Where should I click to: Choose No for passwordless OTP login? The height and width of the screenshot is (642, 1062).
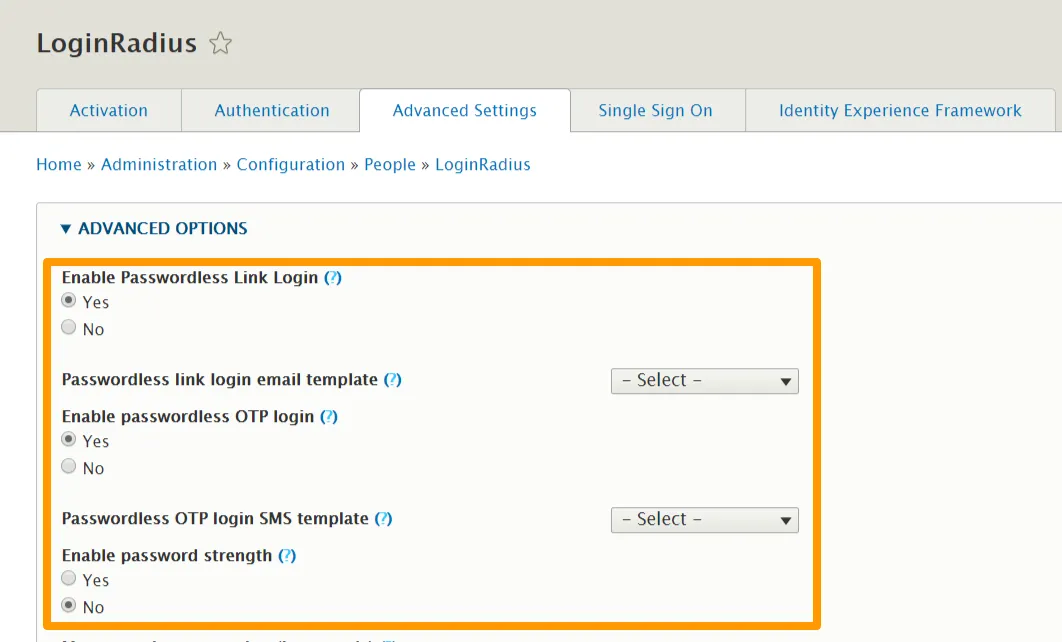click(69, 467)
